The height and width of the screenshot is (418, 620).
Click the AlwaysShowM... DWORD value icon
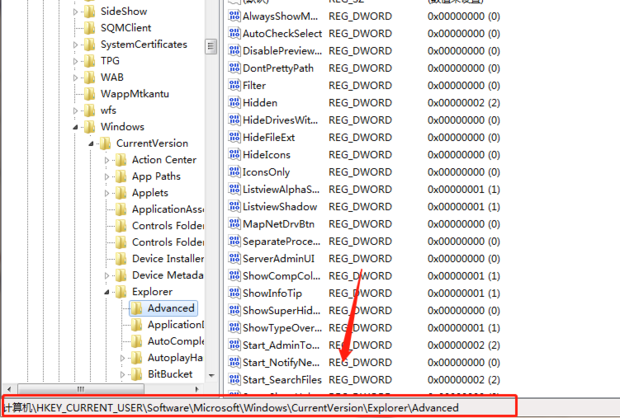point(234,16)
